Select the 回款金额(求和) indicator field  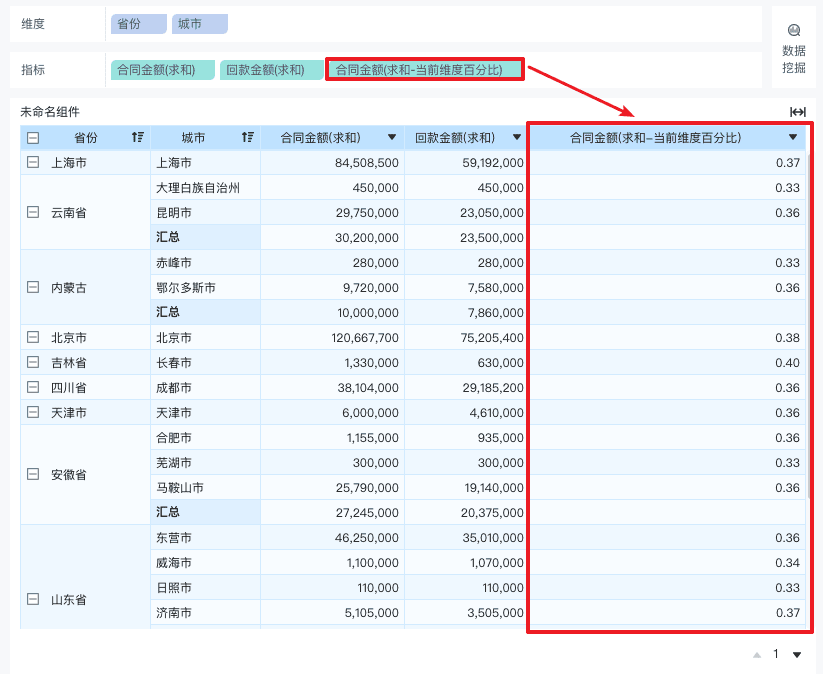(x=271, y=70)
